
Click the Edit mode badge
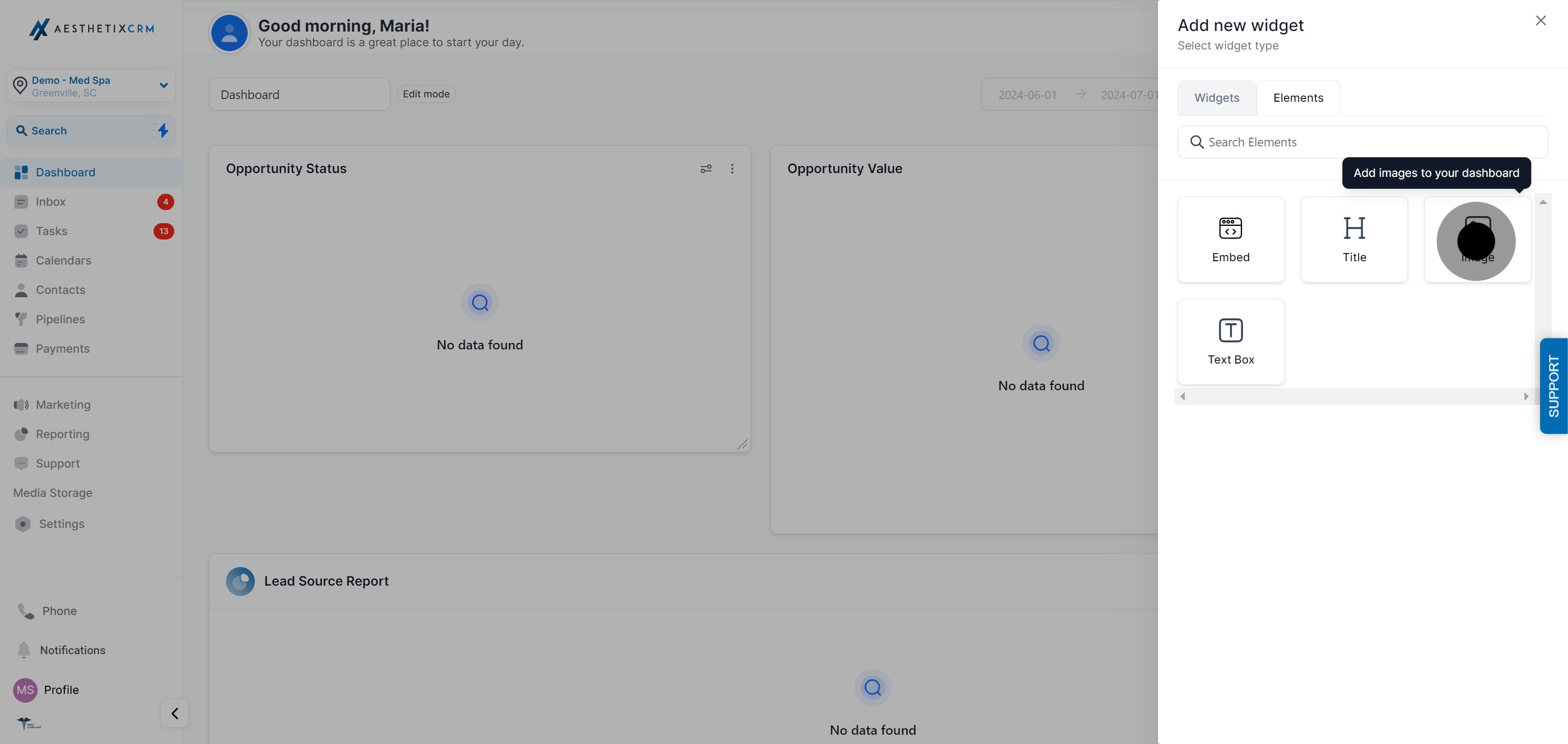(426, 94)
